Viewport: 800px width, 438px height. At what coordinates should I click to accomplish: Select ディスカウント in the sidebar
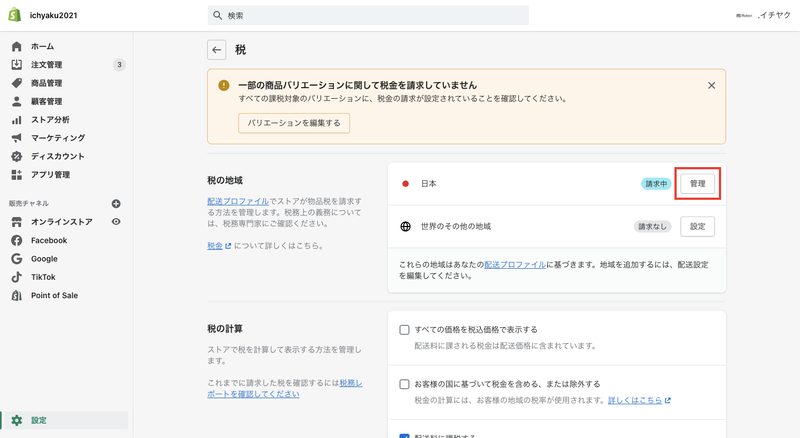(58, 156)
